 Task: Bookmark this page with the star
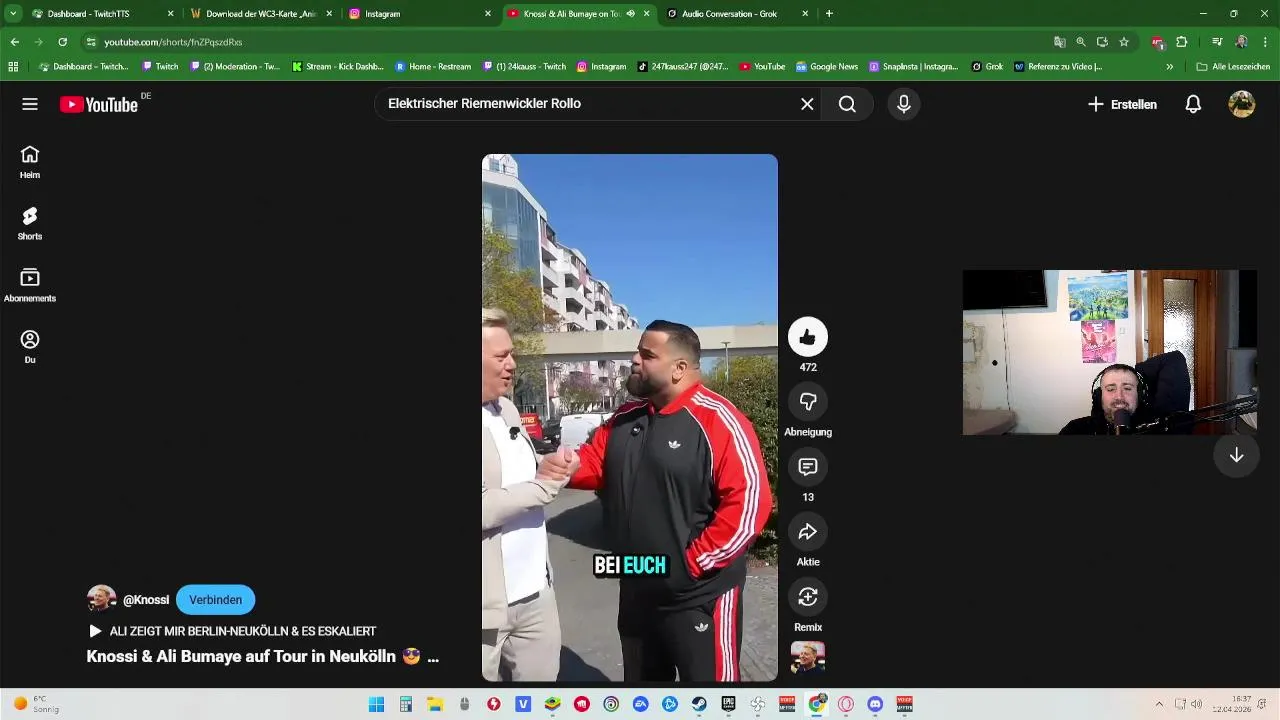pyautogui.click(x=1124, y=42)
